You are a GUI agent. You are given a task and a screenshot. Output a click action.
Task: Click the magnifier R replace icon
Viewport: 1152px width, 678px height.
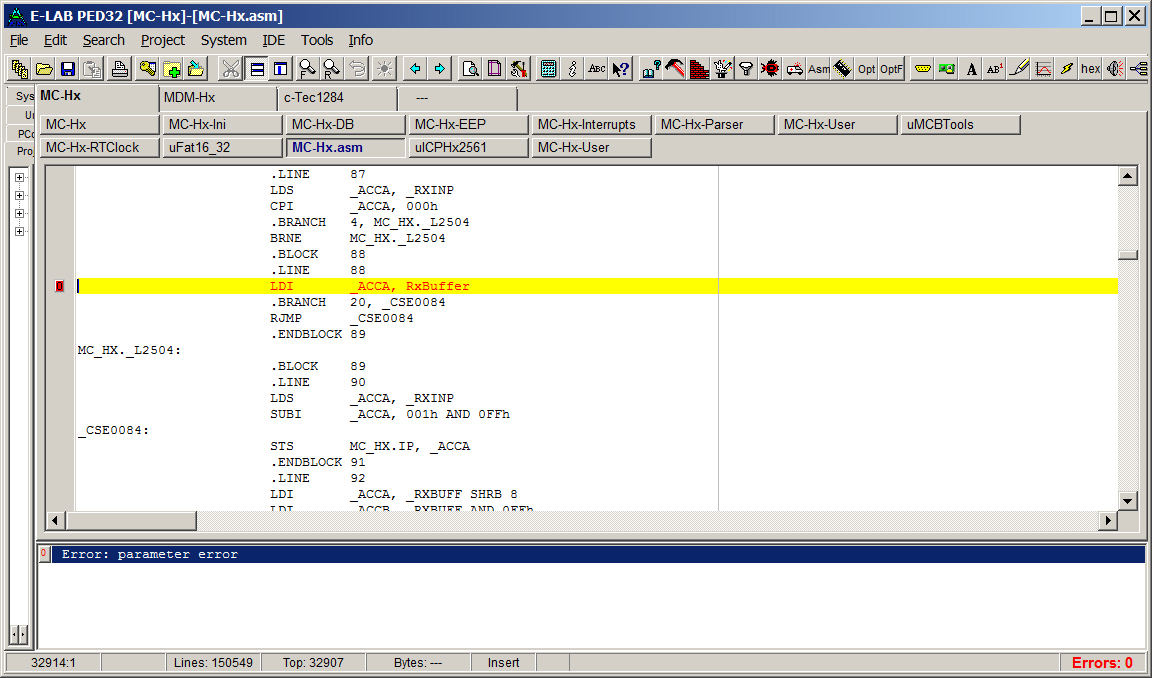(331, 69)
